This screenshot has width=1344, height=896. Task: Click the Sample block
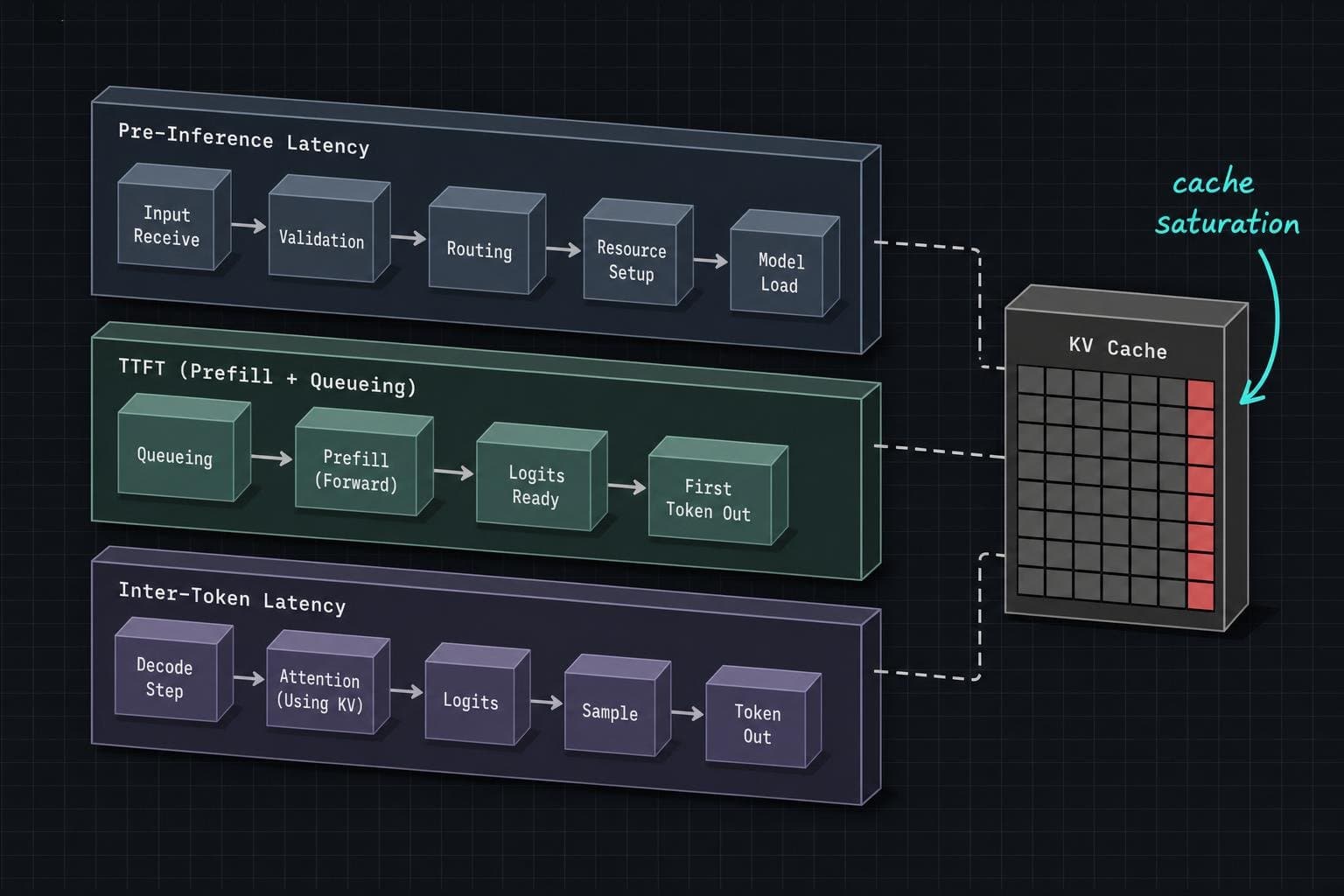point(618,705)
